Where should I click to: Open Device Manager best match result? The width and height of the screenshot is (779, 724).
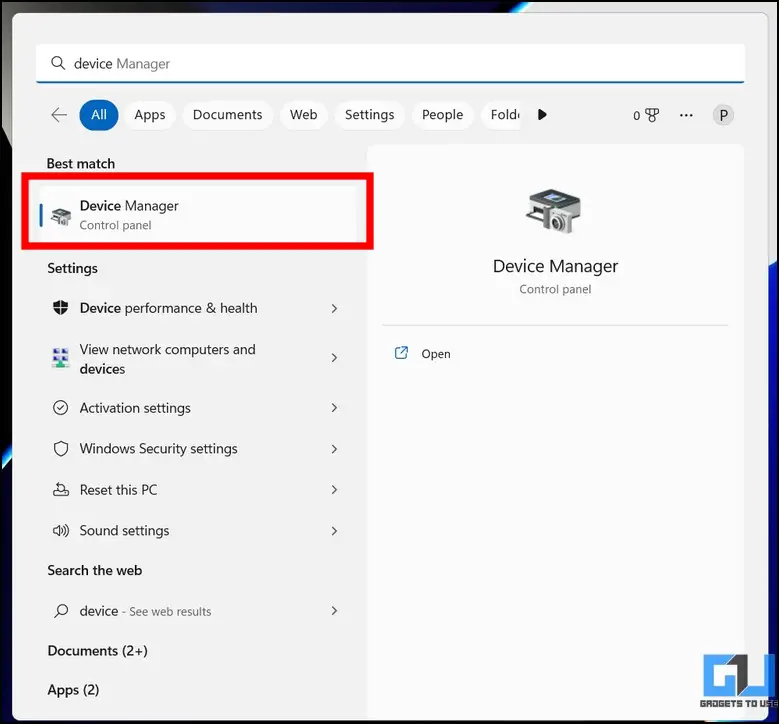coord(198,215)
